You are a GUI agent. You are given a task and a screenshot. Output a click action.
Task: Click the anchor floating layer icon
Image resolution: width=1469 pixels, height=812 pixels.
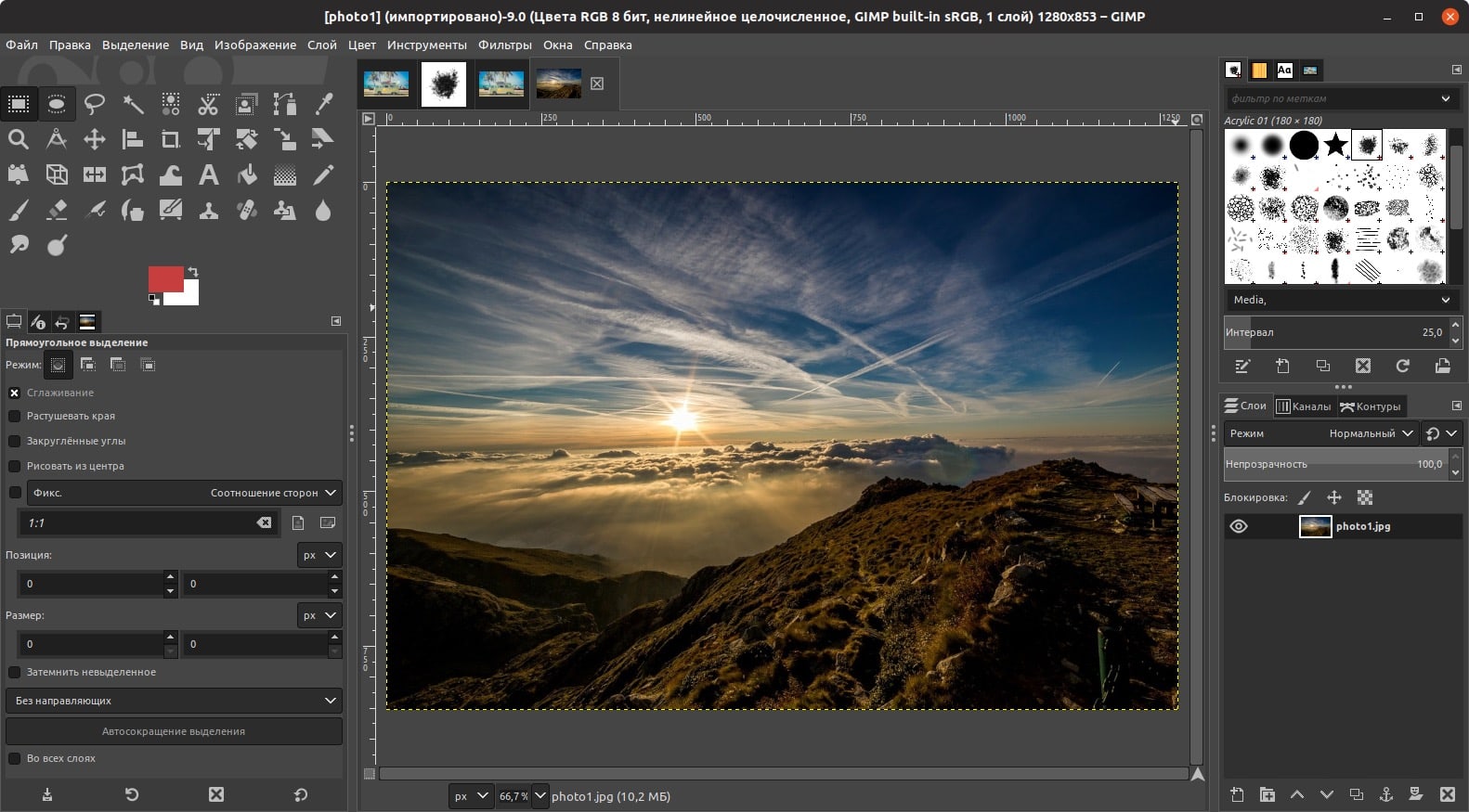(x=1385, y=794)
